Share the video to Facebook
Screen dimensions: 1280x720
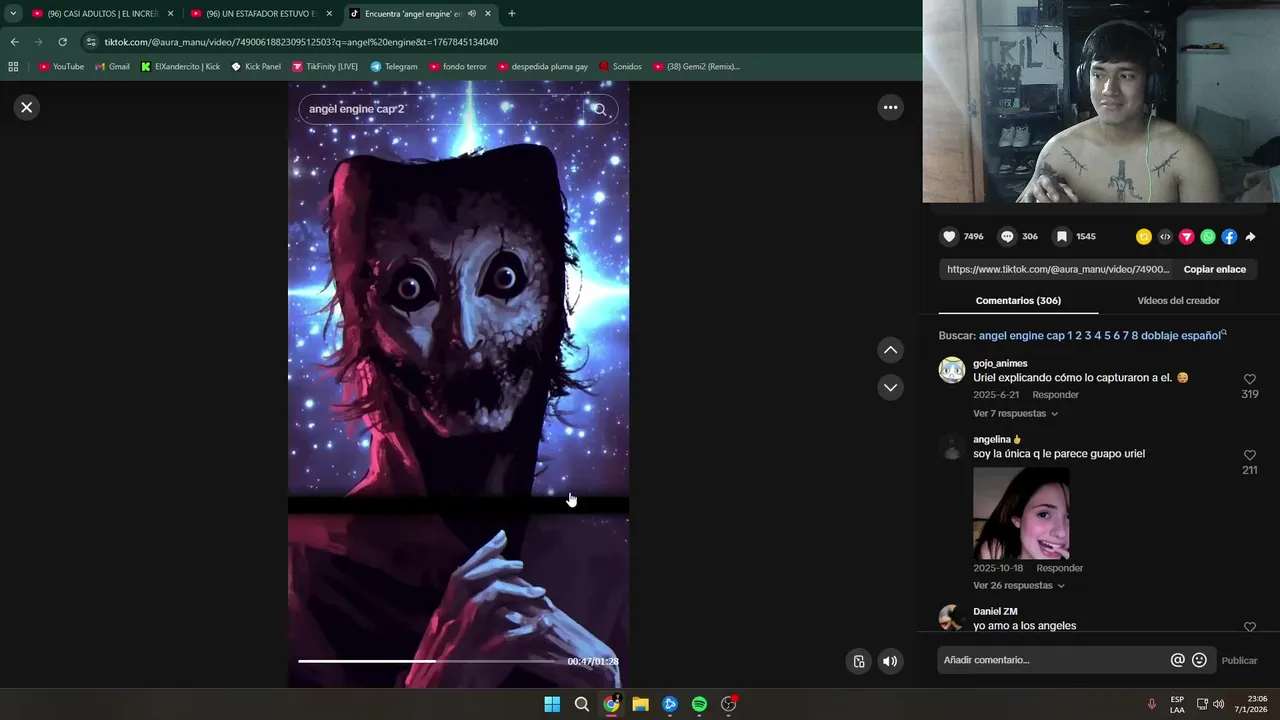(1229, 237)
